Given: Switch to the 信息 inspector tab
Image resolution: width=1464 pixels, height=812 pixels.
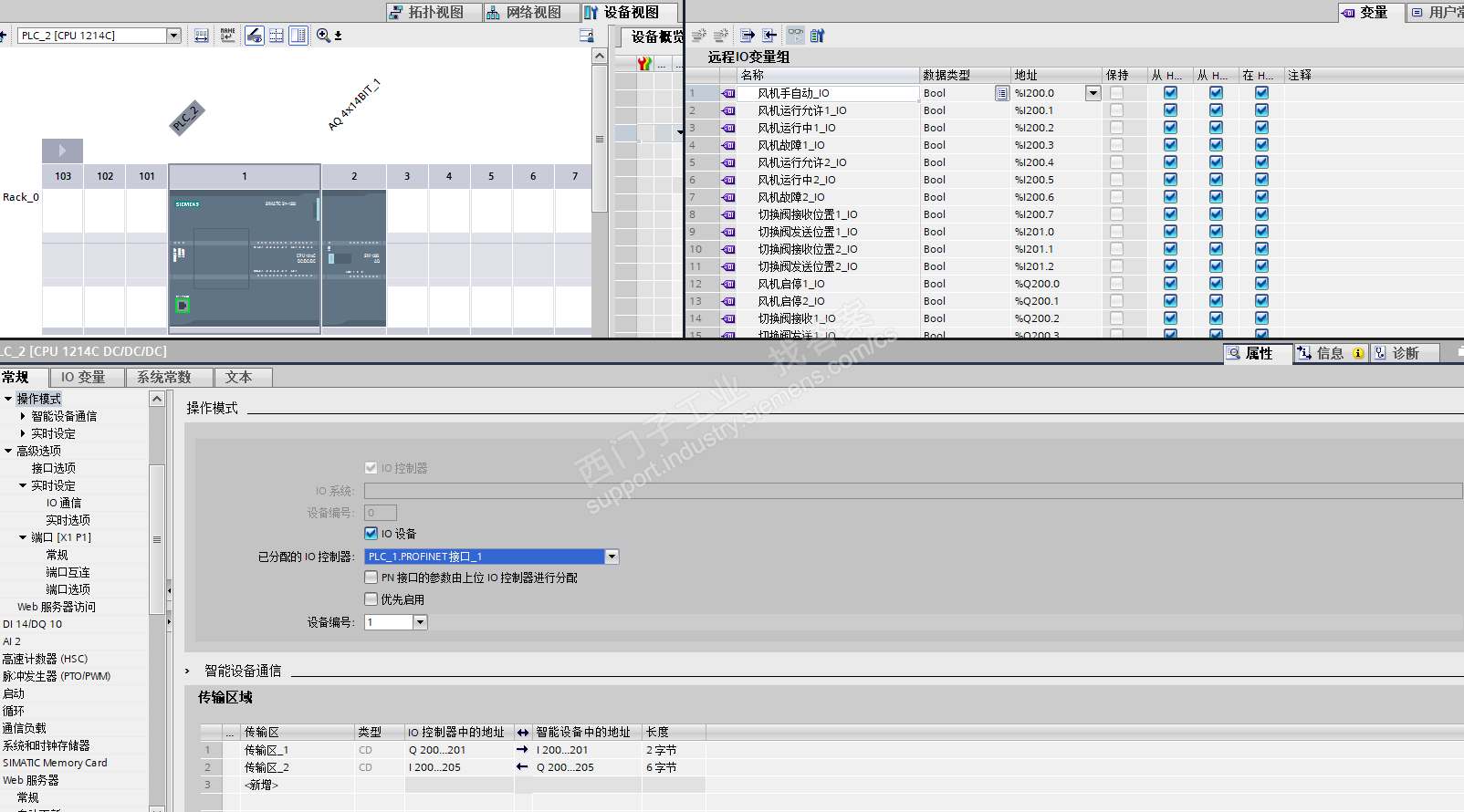Looking at the screenshot, I should tap(1331, 353).
